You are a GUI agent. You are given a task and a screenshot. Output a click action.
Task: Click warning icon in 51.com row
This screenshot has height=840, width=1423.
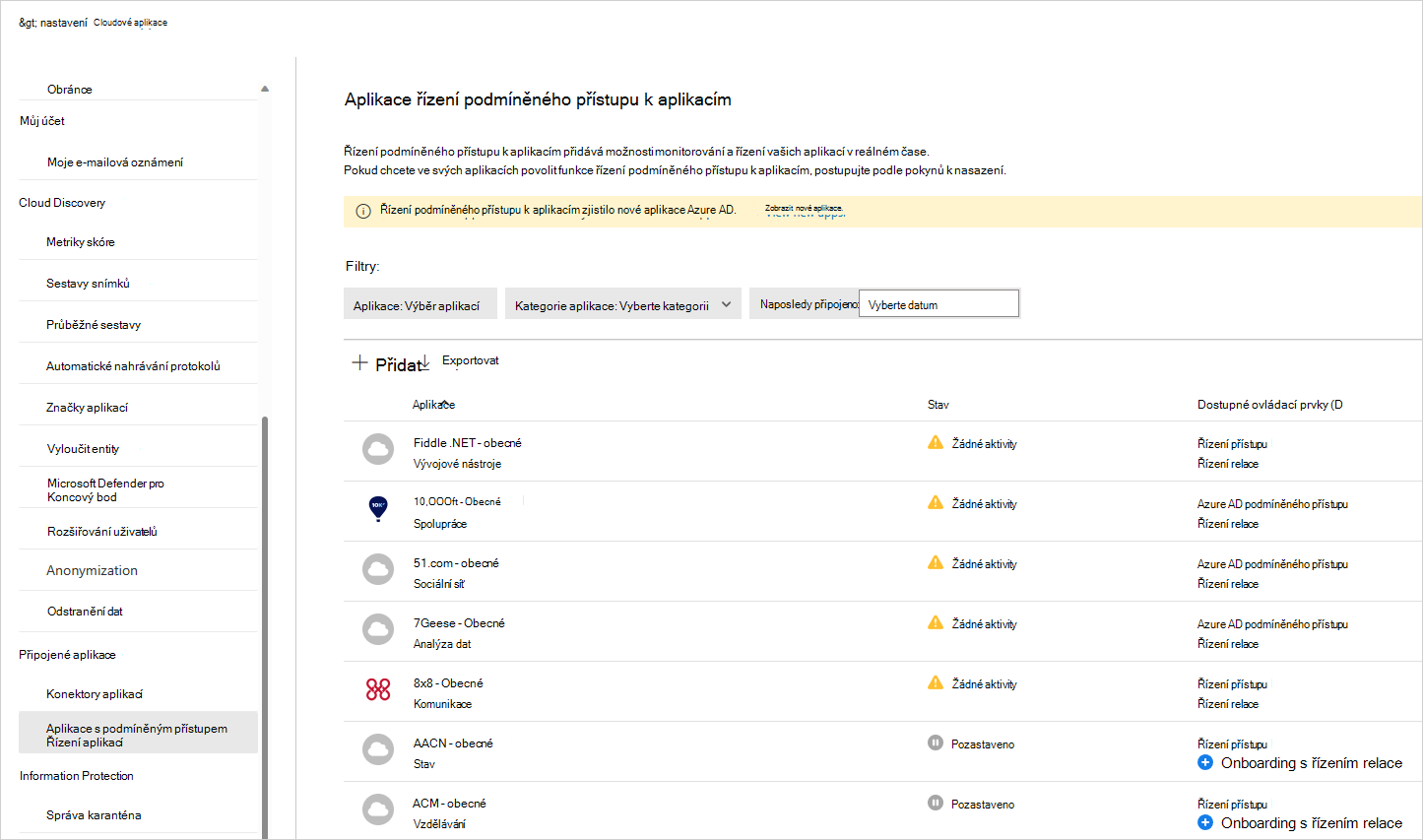click(936, 562)
